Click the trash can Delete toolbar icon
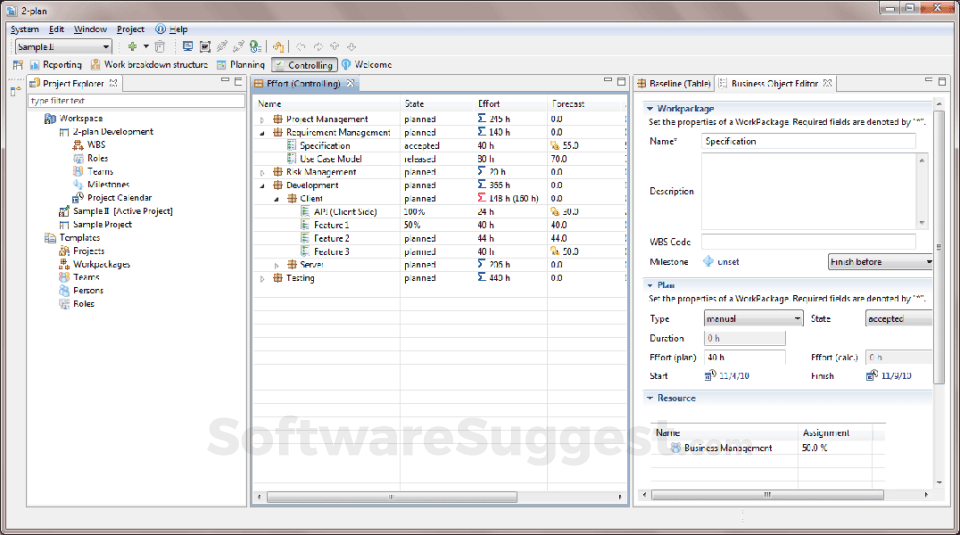 pyautogui.click(x=160, y=47)
